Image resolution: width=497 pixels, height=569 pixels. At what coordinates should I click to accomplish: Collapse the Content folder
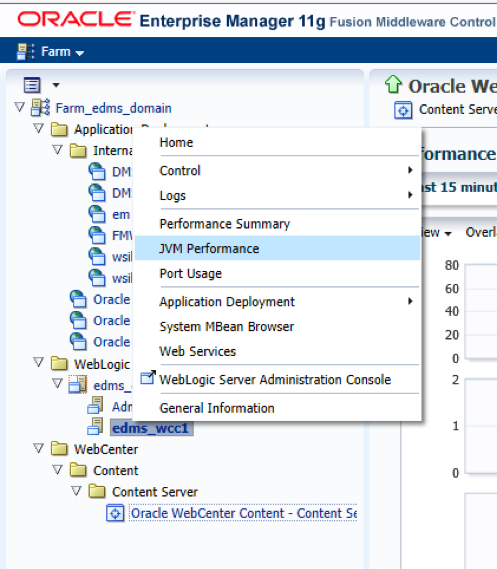tap(57, 469)
